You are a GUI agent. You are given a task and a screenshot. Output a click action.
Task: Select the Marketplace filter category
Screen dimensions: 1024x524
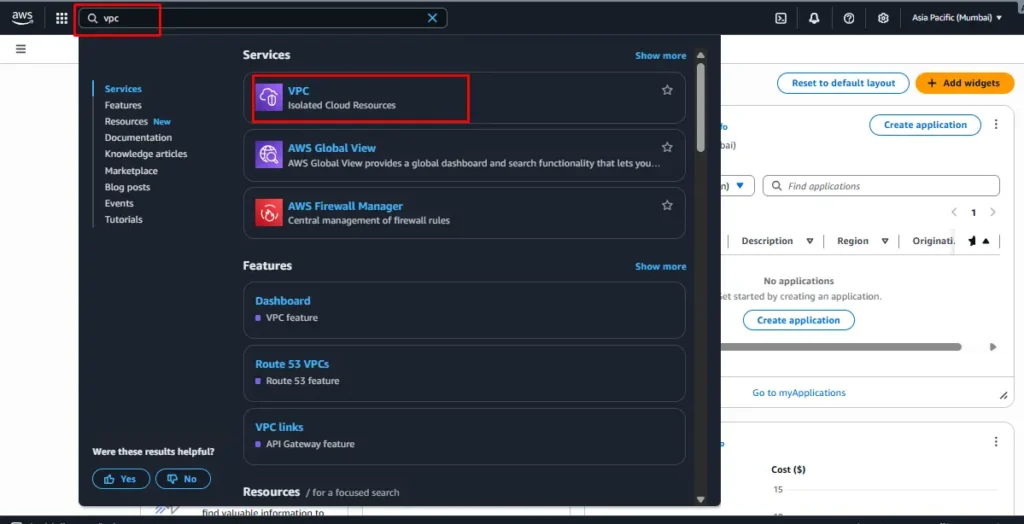(131, 171)
